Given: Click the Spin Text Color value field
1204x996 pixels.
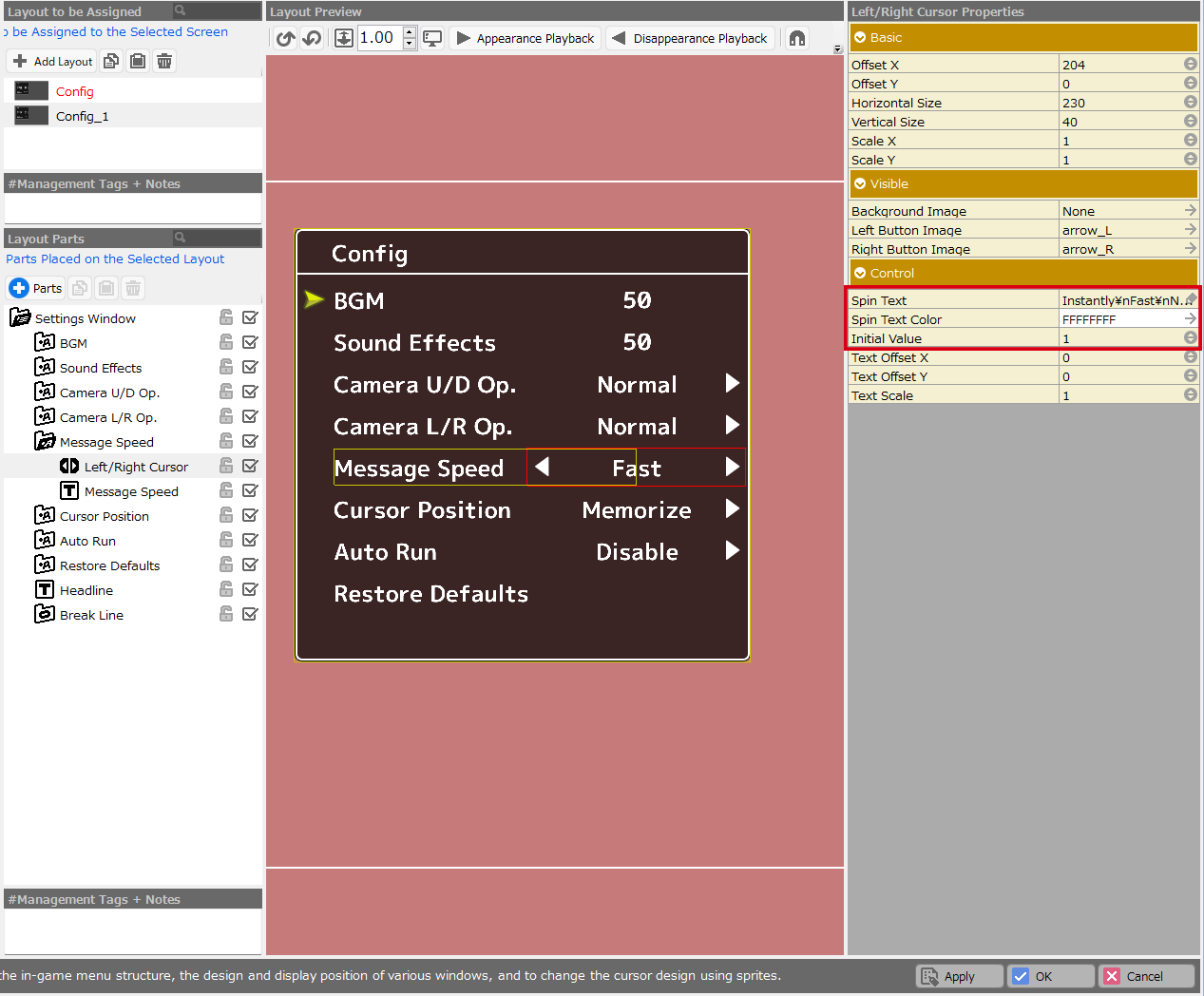Looking at the screenshot, I should tap(1119, 320).
